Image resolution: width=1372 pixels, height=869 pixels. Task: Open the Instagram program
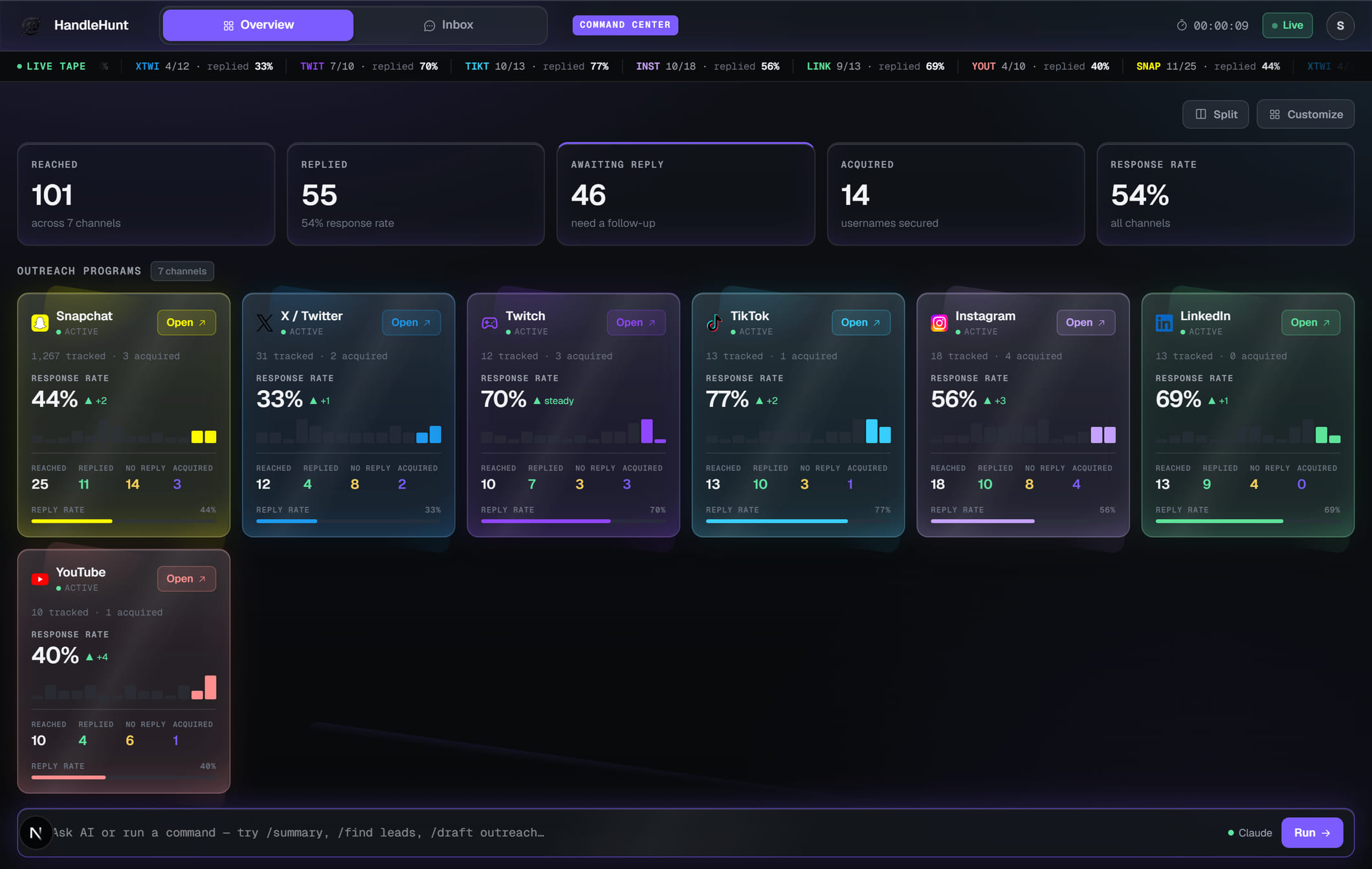pyautogui.click(x=1086, y=322)
